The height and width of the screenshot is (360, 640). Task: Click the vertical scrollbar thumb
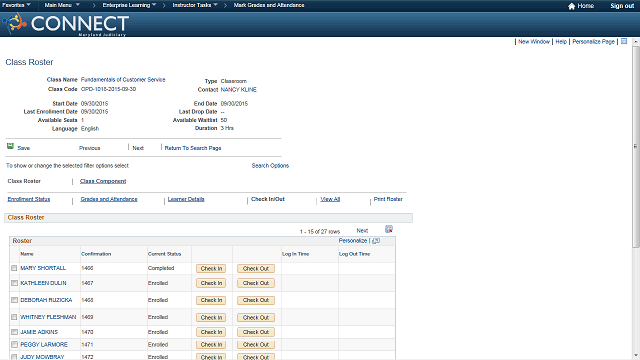(636, 145)
